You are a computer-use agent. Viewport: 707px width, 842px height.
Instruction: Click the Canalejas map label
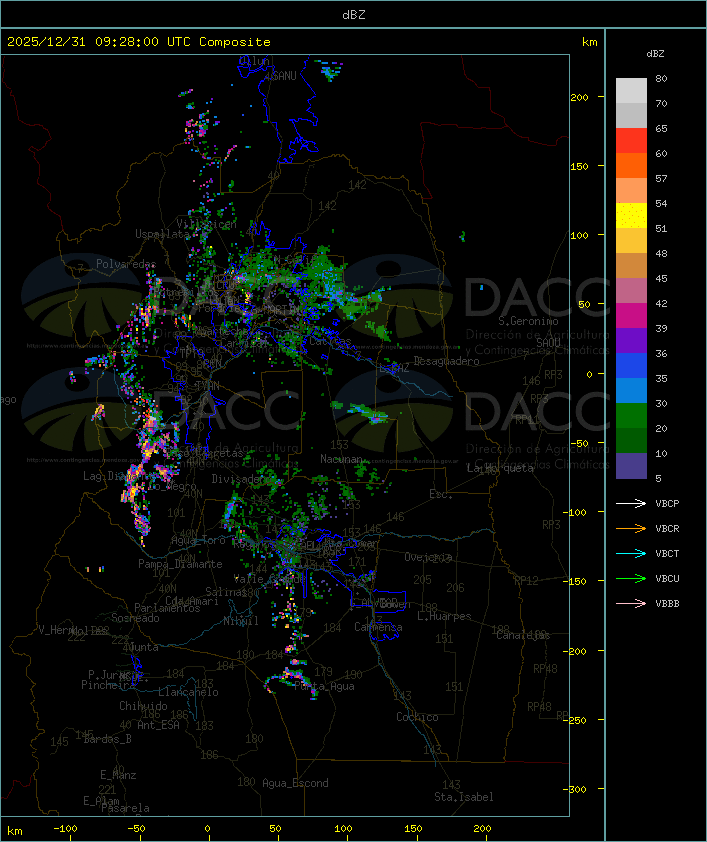[523, 635]
